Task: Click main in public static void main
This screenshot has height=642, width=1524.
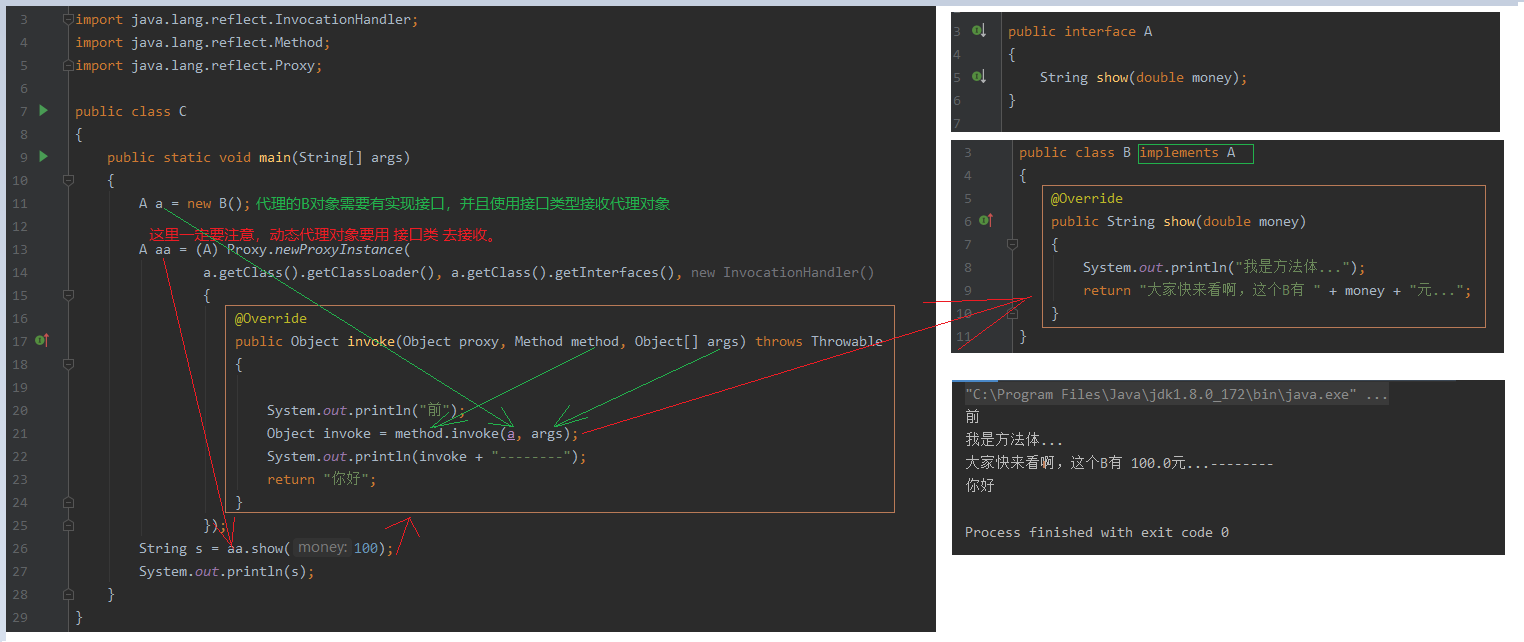Action: (275, 157)
